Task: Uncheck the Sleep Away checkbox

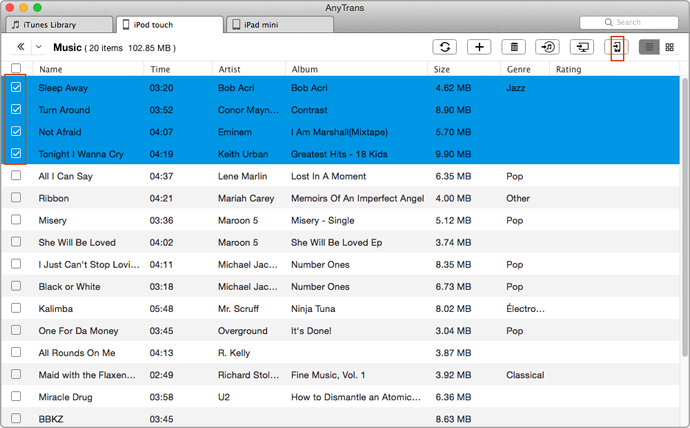Action: [16, 87]
